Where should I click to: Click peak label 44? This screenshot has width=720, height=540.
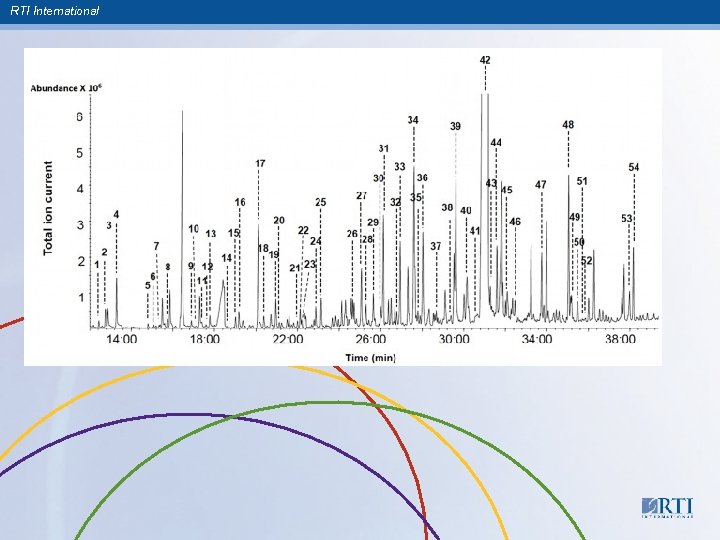pyautogui.click(x=496, y=142)
